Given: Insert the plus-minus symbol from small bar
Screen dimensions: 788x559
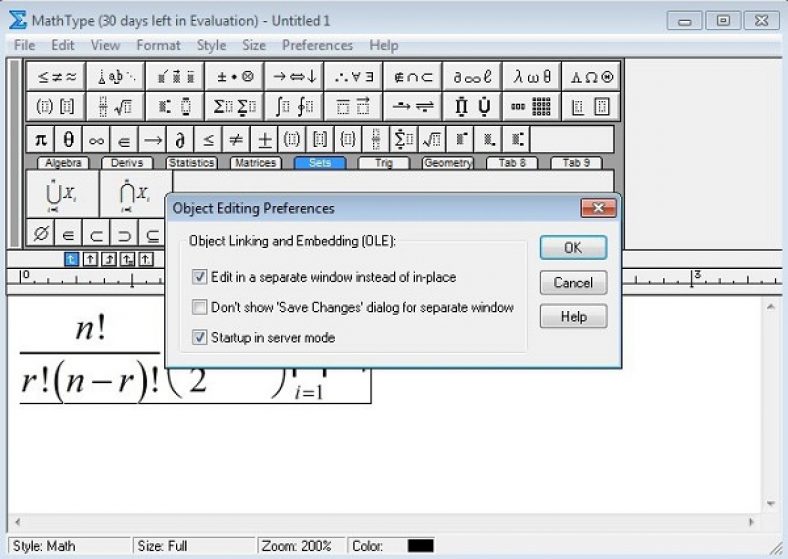Looking at the screenshot, I should pos(264,139).
